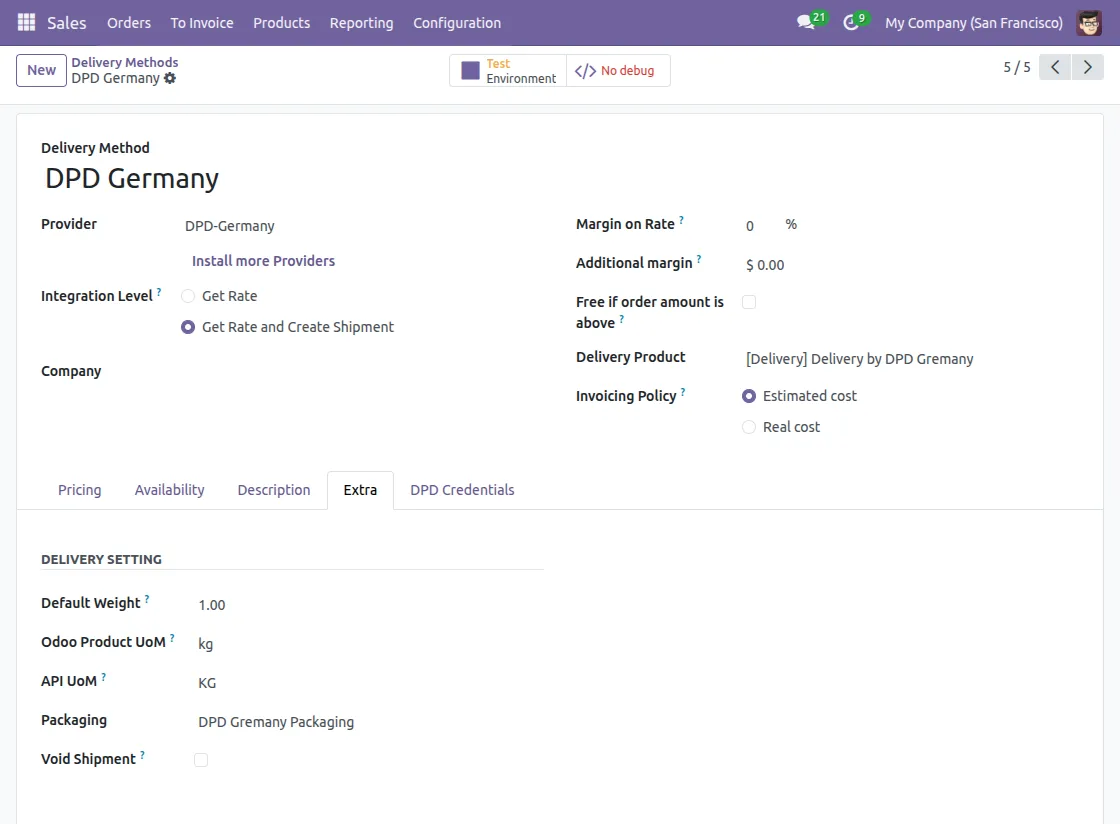Switch to the DPD Credentials tab
Viewport: 1120px width, 824px height.
coord(462,490)
